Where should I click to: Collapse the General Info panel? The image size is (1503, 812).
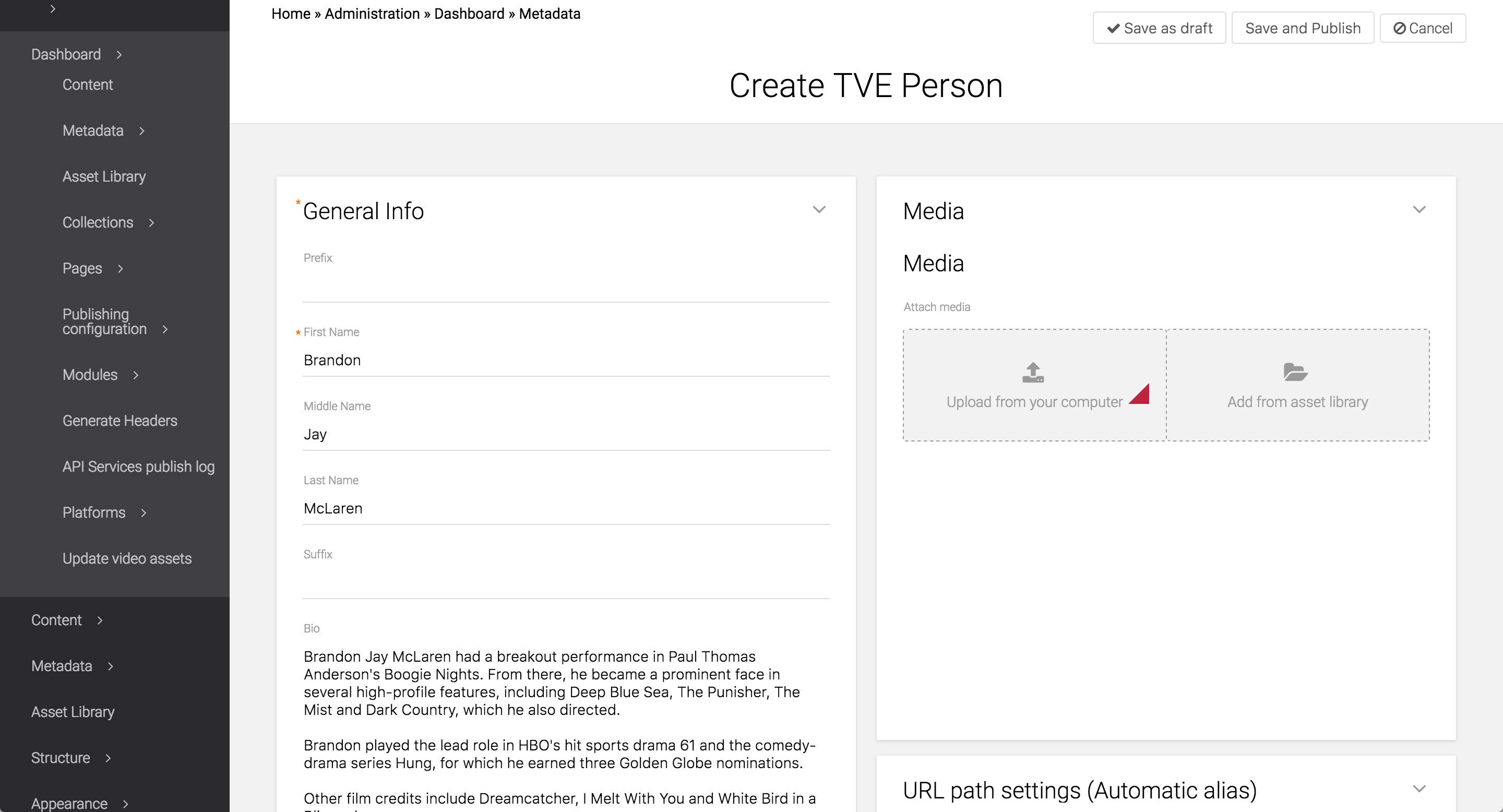pyautogui.click(x=819, y=210)
